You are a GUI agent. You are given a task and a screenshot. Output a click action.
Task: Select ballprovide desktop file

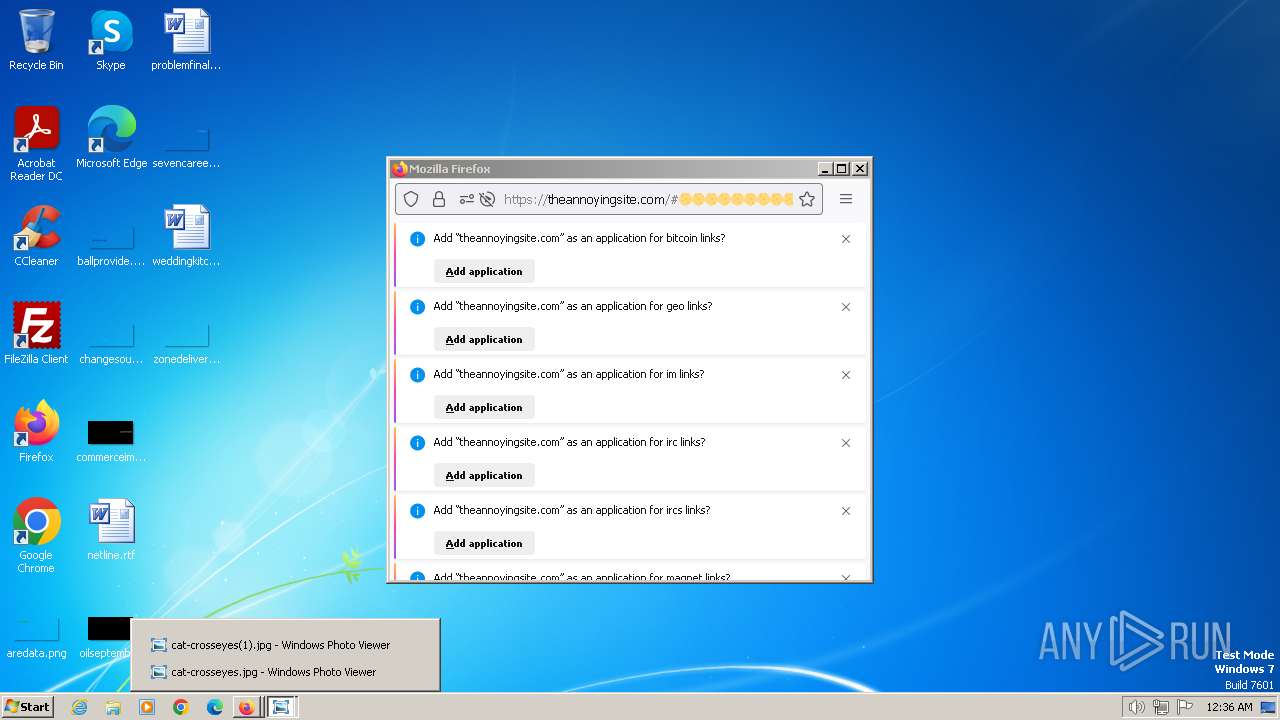coord(111,245)
